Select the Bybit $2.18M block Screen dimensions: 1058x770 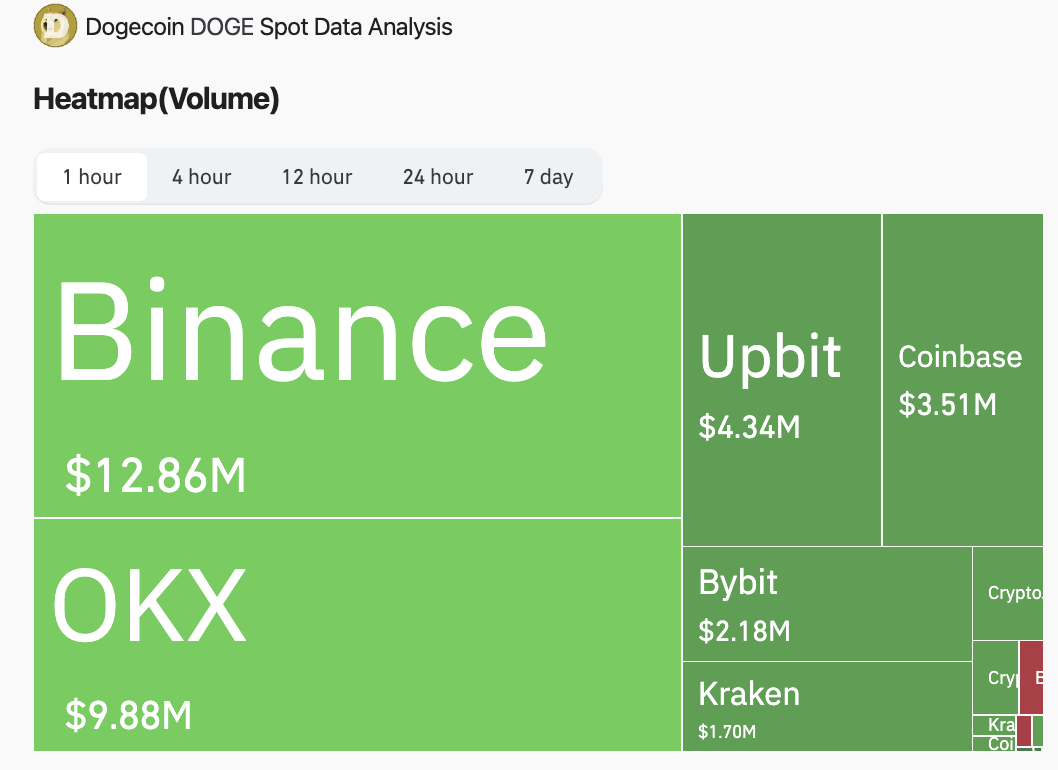click(x=826, y=604)
